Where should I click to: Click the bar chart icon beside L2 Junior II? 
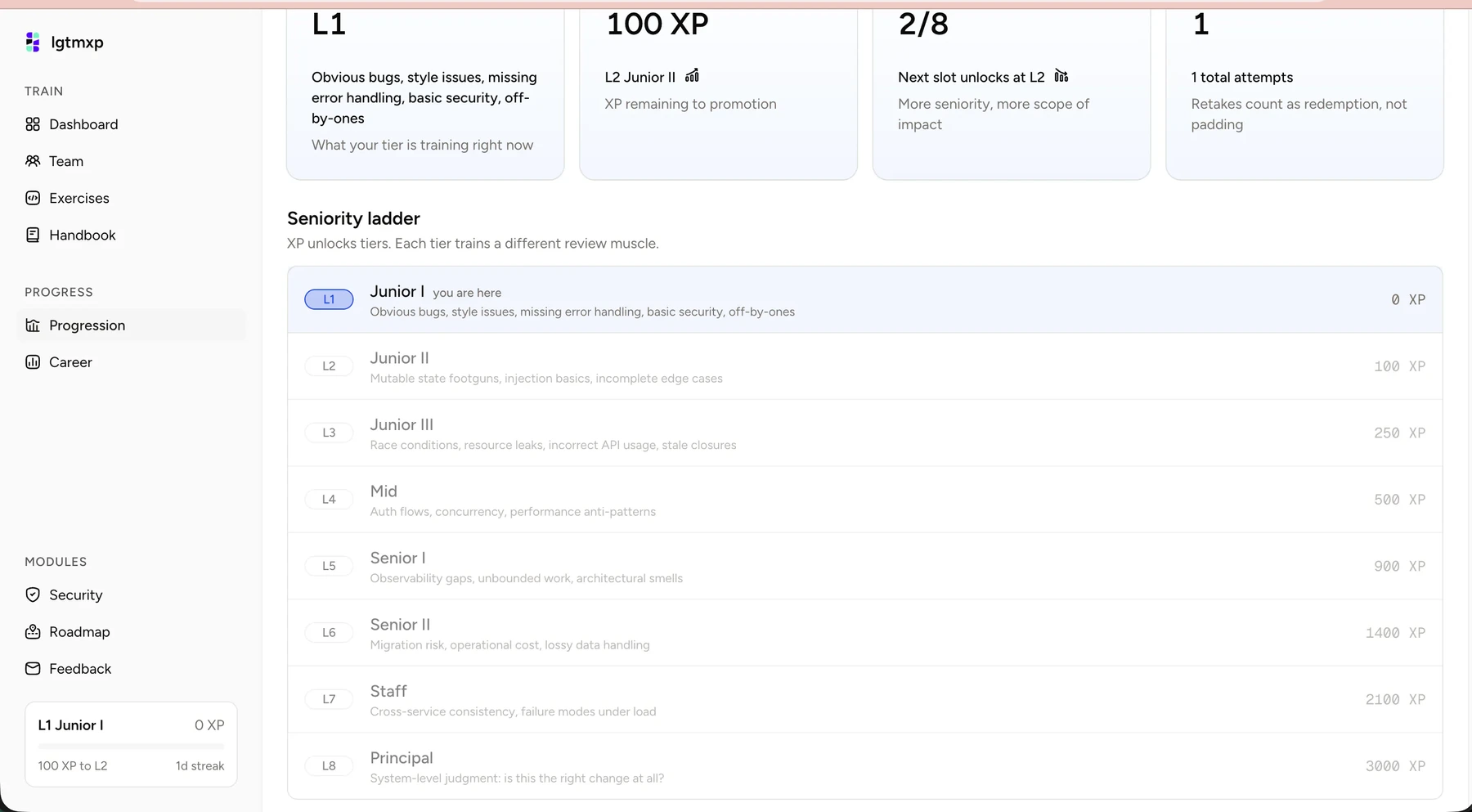[x=692, y=76]
